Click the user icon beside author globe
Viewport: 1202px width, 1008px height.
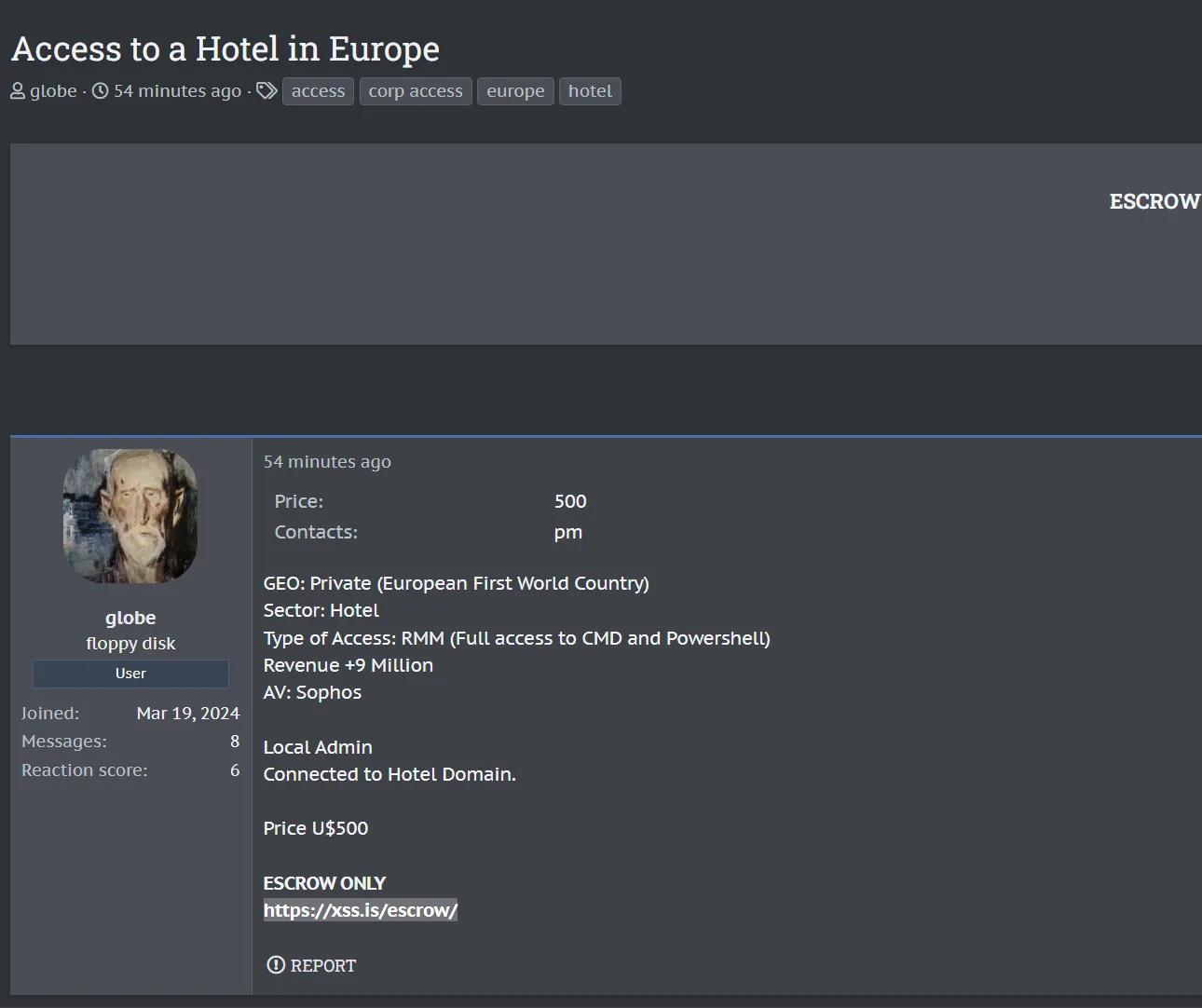[18, 91]
